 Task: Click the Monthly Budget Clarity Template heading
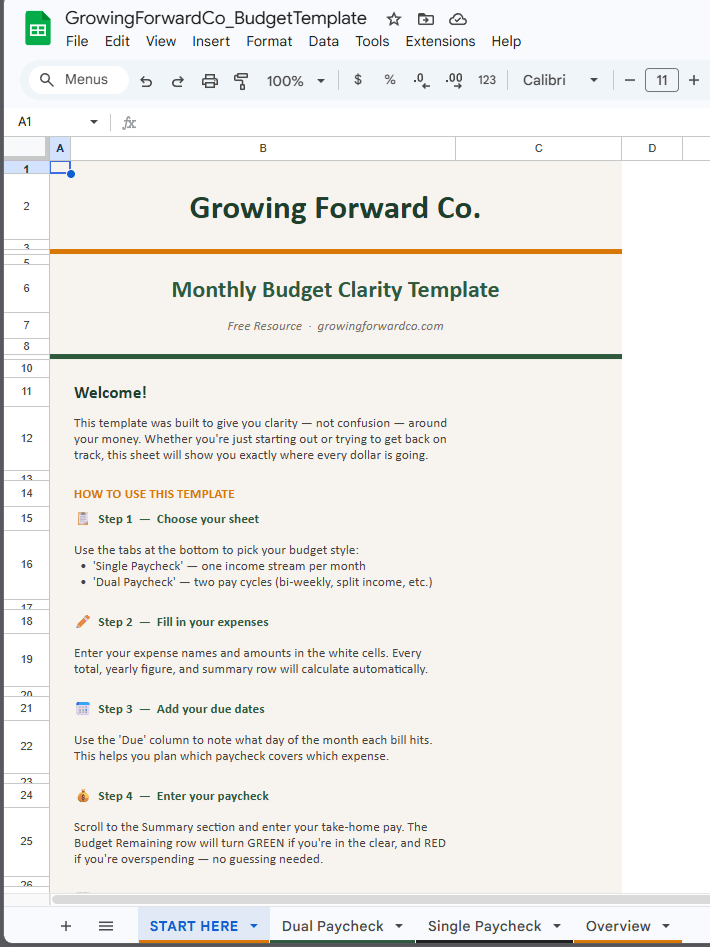[335, 290]
